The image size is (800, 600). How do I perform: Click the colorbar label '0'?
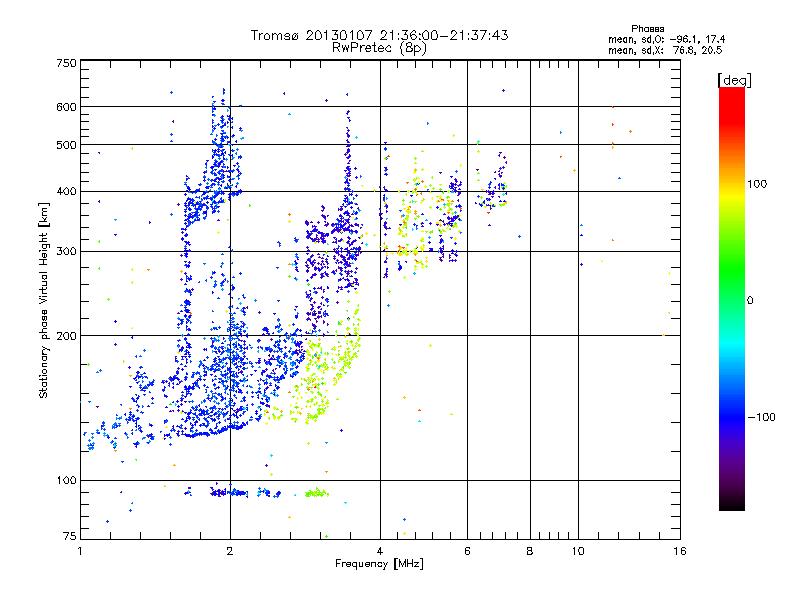click(x=749, y=301)
